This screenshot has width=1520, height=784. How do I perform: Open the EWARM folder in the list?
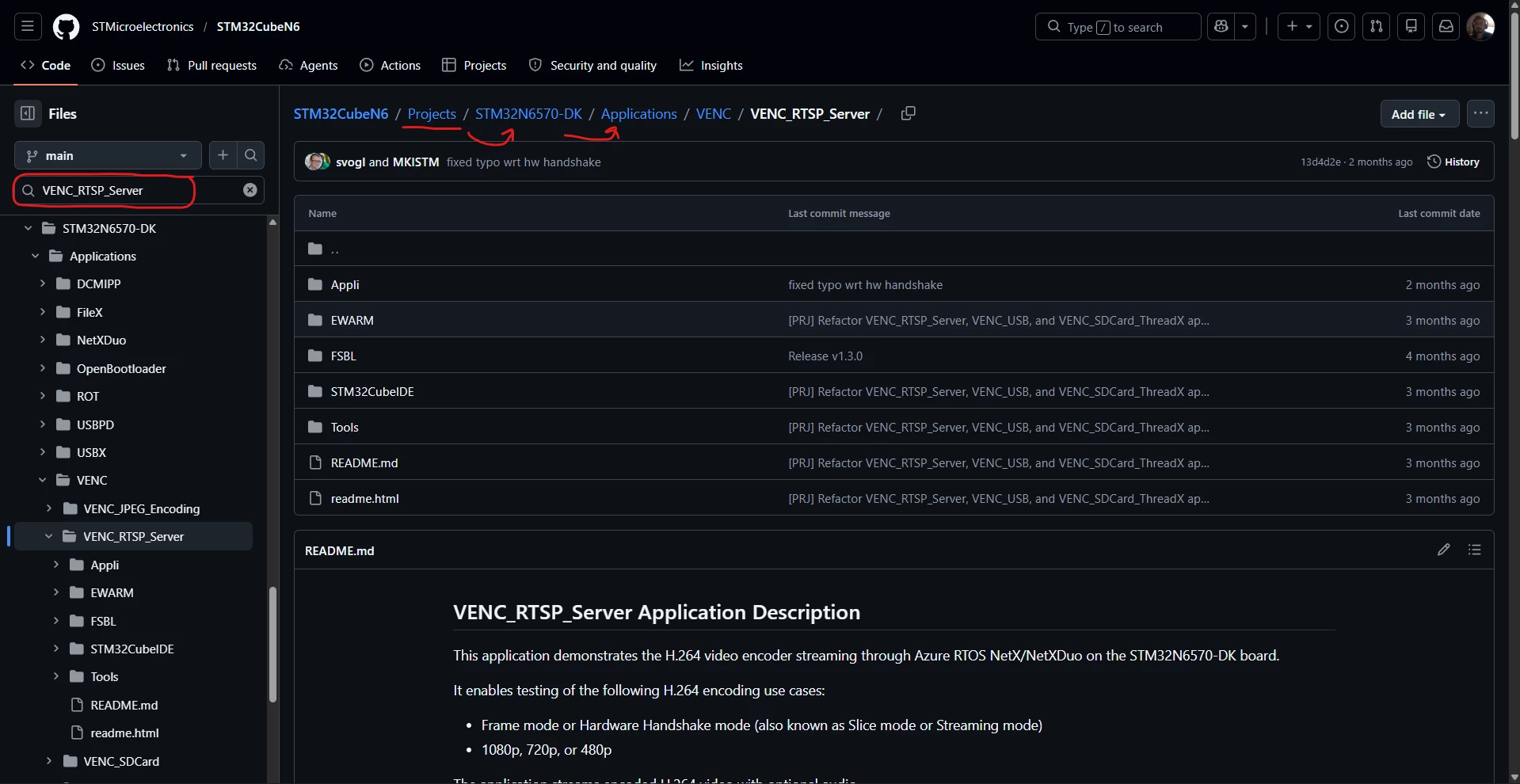coord(352,320)
